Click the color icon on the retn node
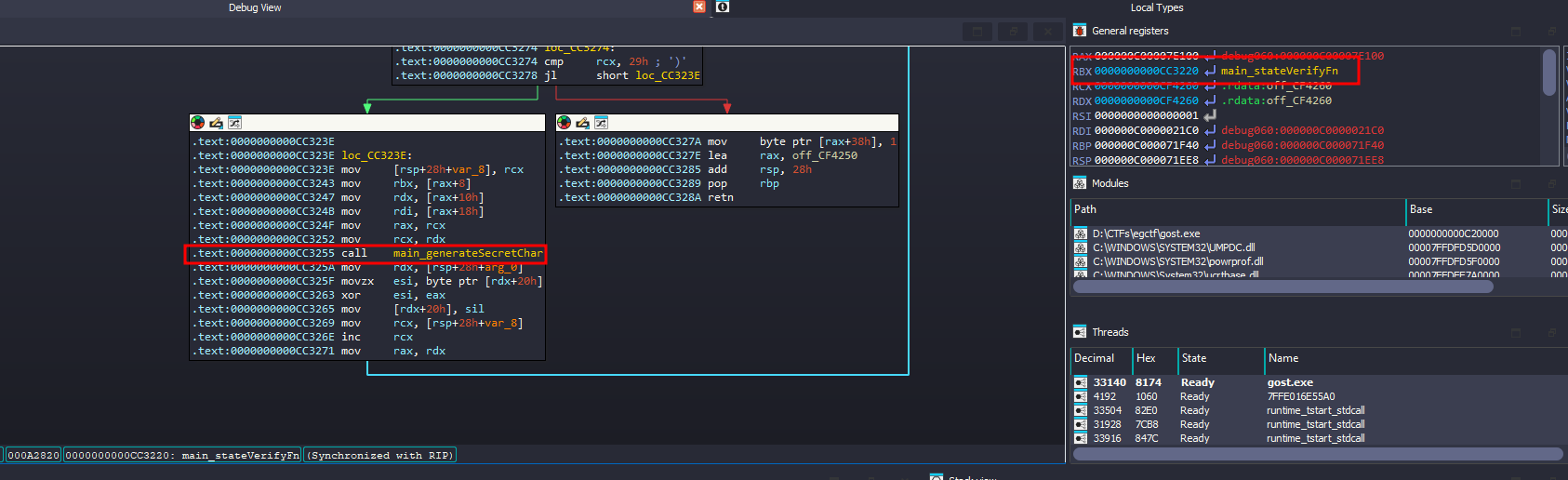 click(564, 123)
